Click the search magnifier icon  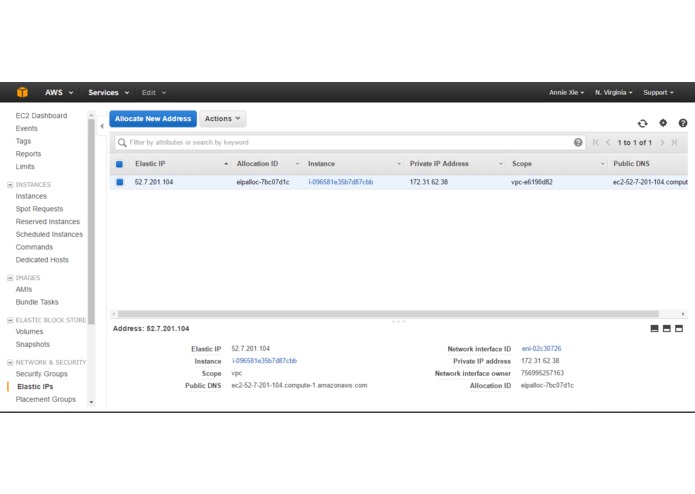pyautogui.click(x=122, y=143)
